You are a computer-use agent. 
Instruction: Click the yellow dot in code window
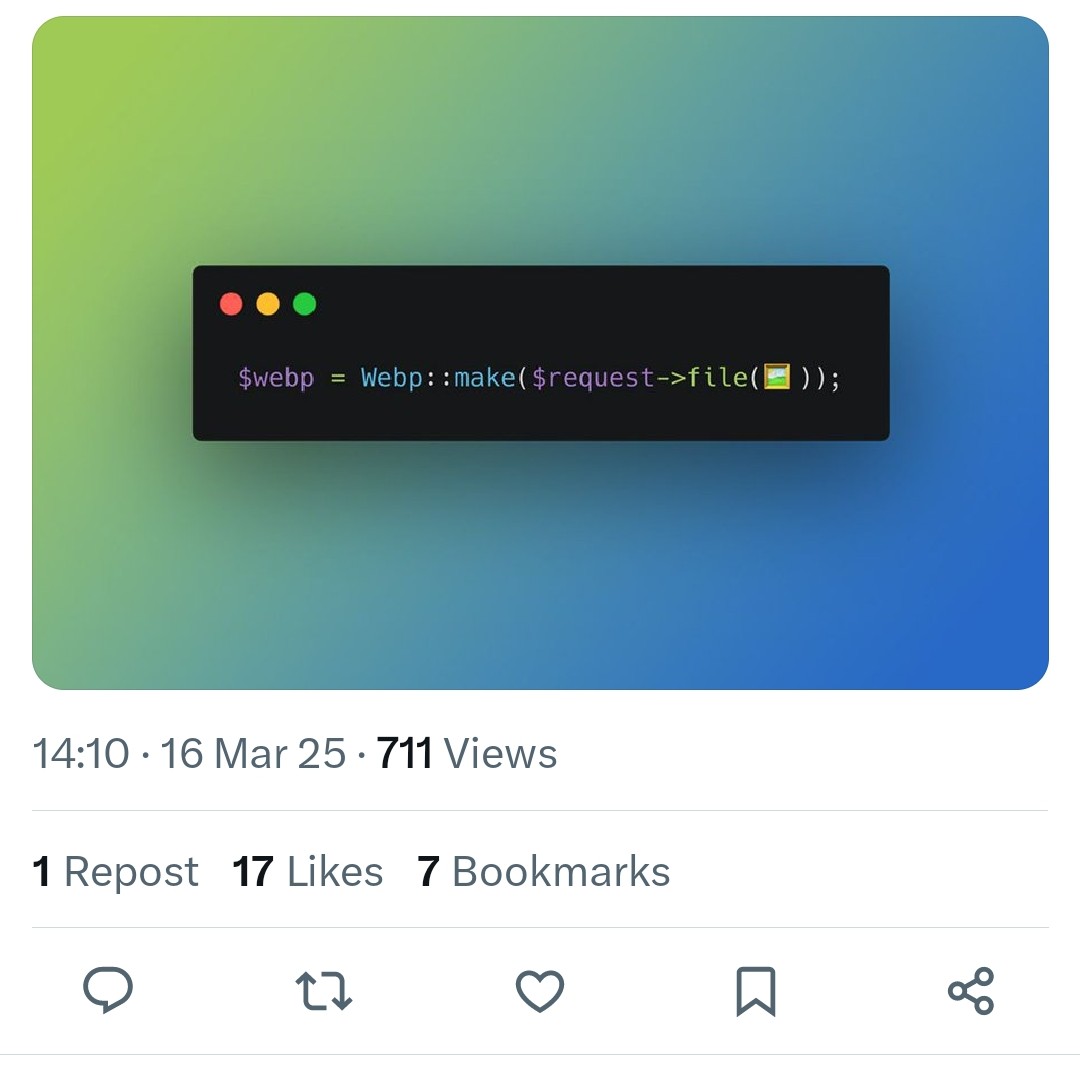[x=268, y=304]
